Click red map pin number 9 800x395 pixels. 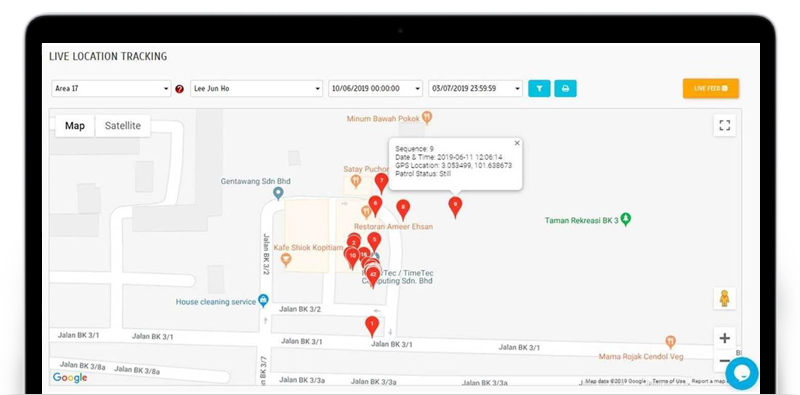[x=455, y=207]
